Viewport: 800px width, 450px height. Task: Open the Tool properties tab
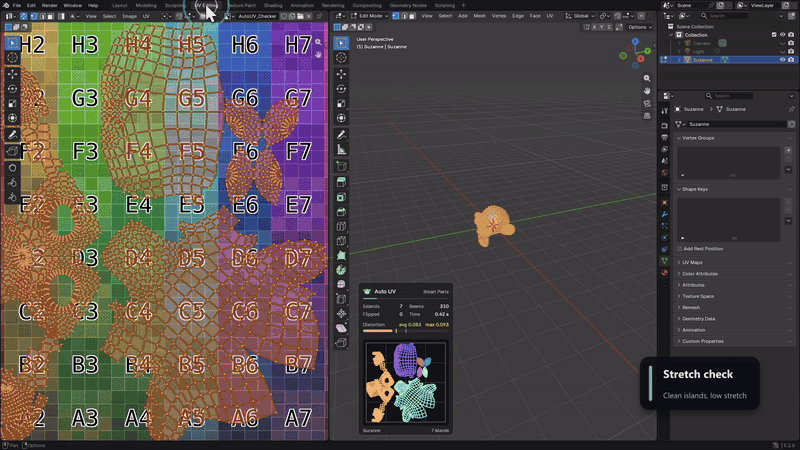(x=664, y=111)
